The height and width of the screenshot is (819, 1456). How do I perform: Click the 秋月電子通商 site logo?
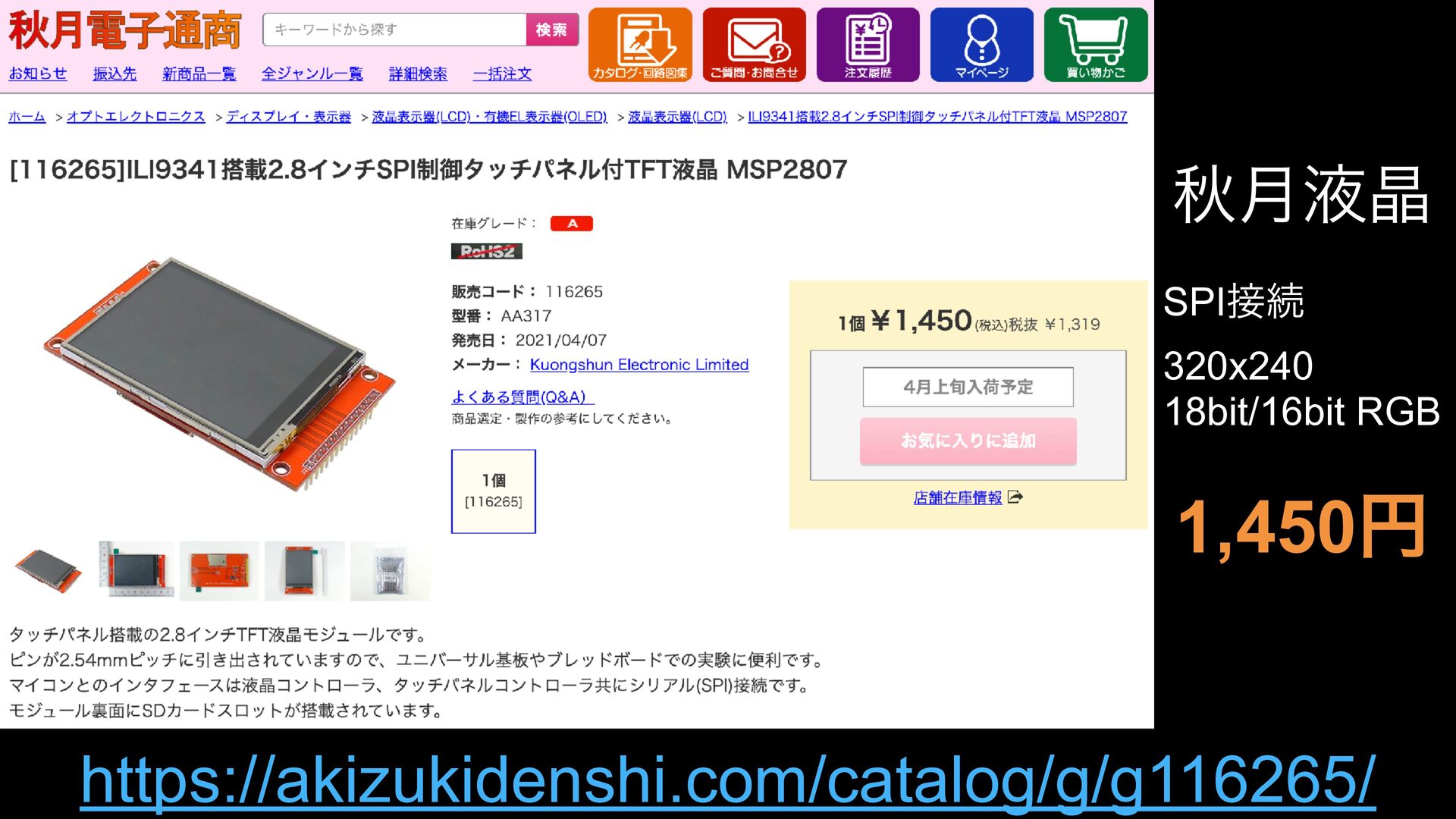click(125, 30)
